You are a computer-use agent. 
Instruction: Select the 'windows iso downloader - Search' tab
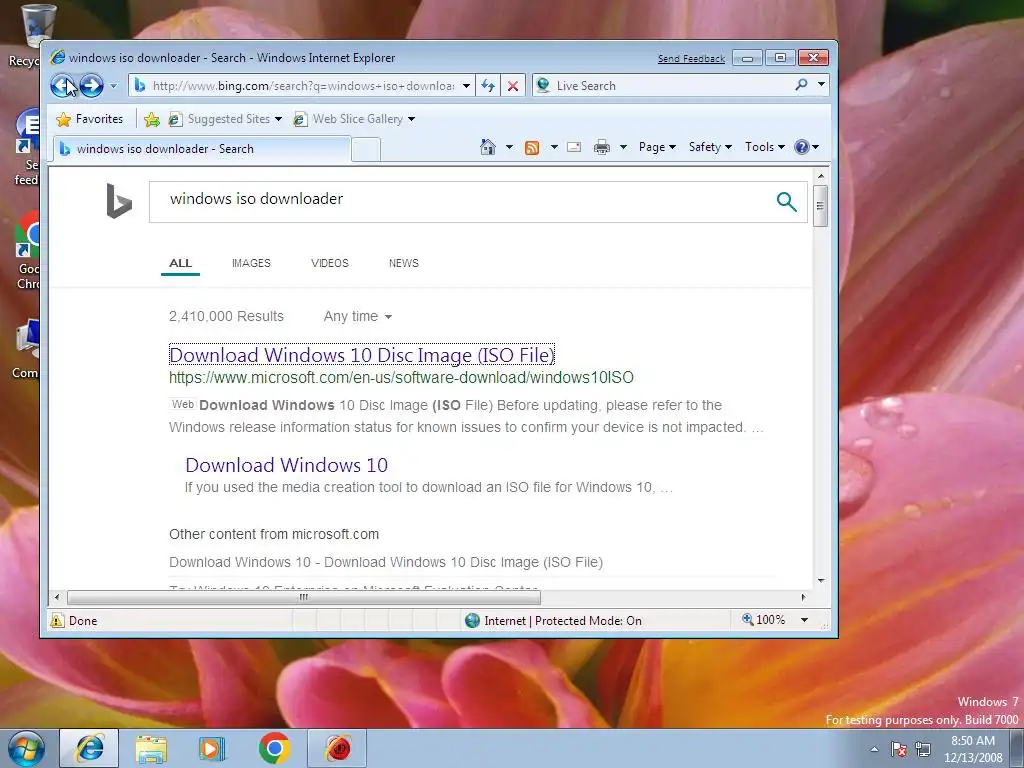(x=202, y=149)
